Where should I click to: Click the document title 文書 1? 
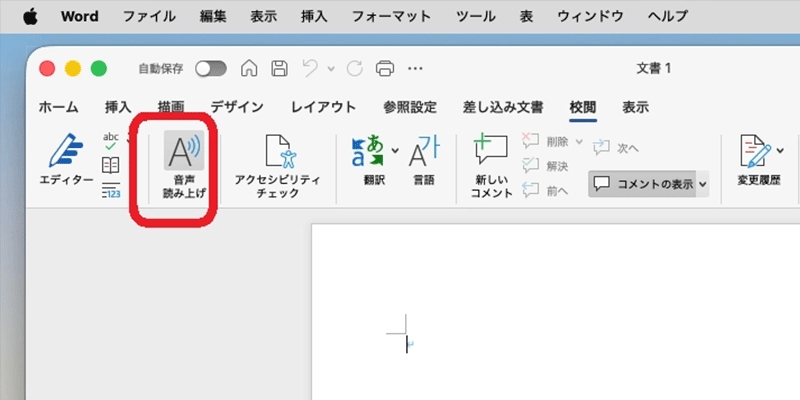click(x=654, y=68)
